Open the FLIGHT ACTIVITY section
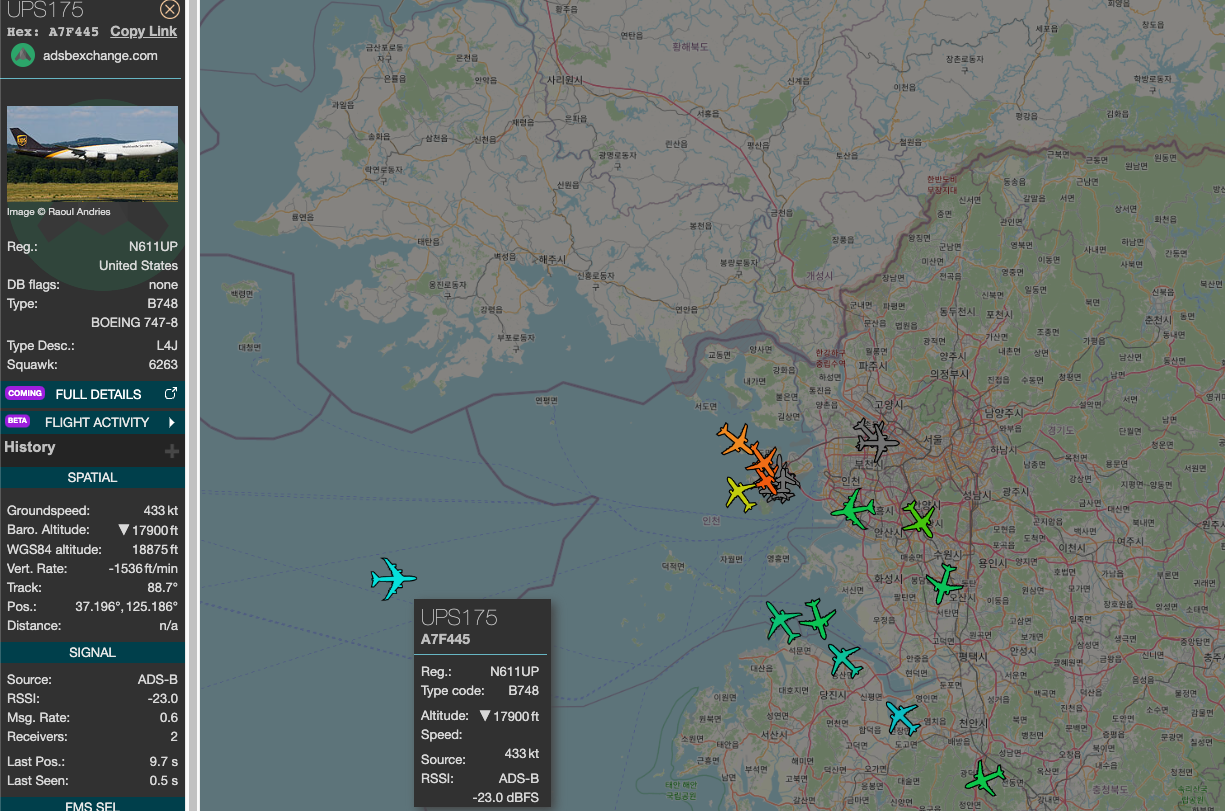The image size is (1225, 811). tap(97, 422)
